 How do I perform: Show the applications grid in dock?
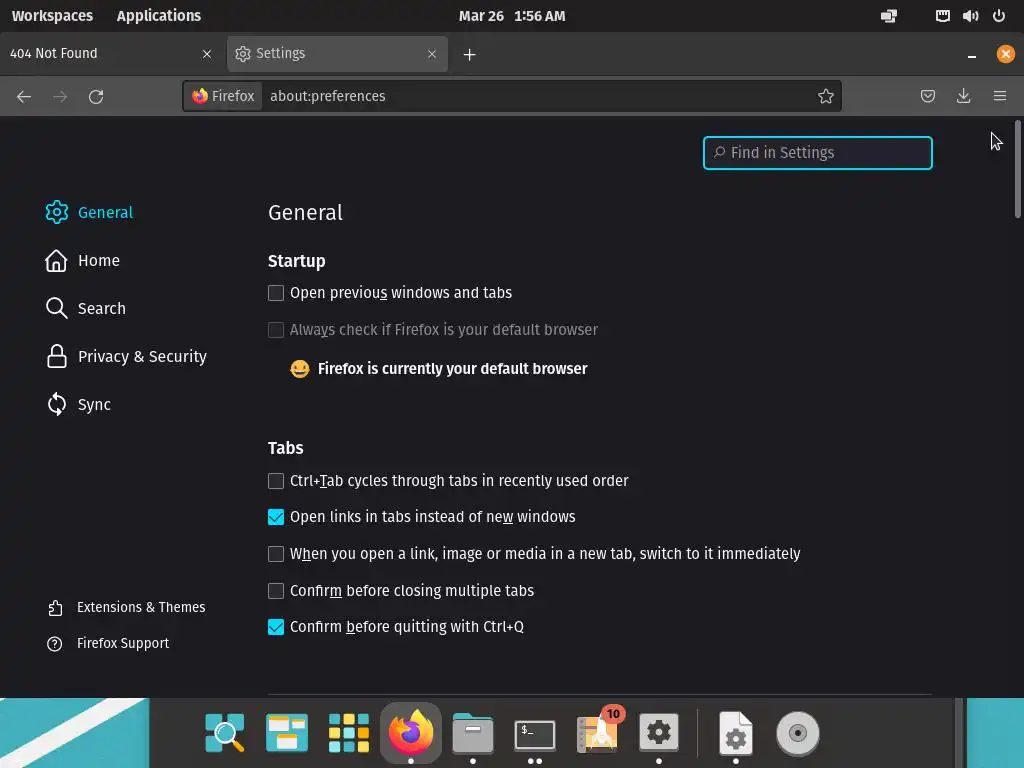tap(349, 733)
